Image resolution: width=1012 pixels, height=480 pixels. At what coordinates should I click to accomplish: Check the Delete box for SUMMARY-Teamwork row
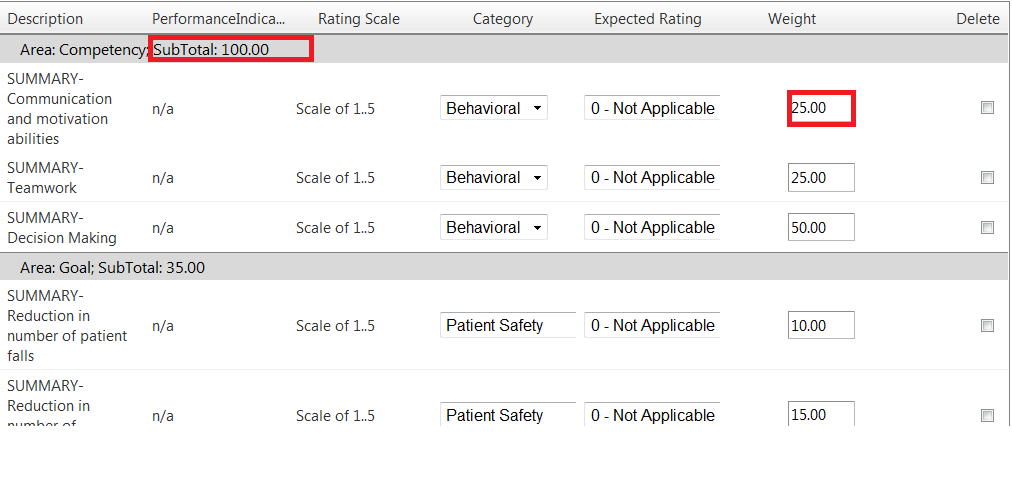pos(987,178)
